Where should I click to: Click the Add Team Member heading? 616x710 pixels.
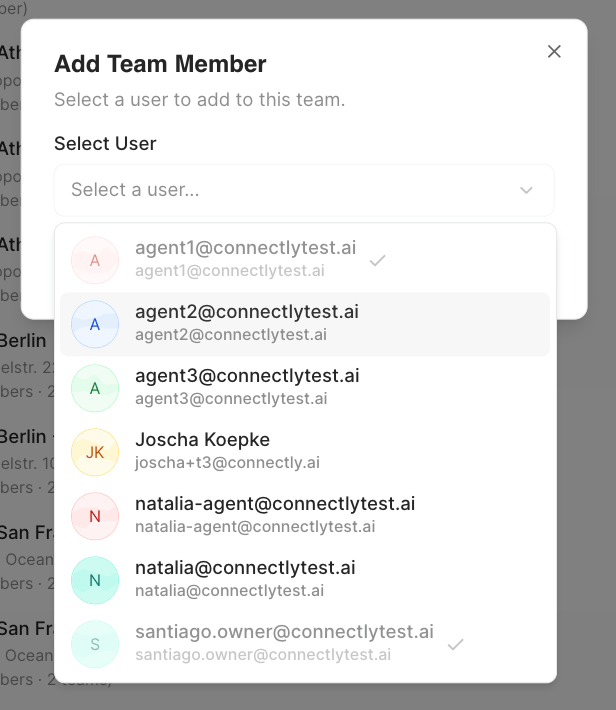point(160,64)
